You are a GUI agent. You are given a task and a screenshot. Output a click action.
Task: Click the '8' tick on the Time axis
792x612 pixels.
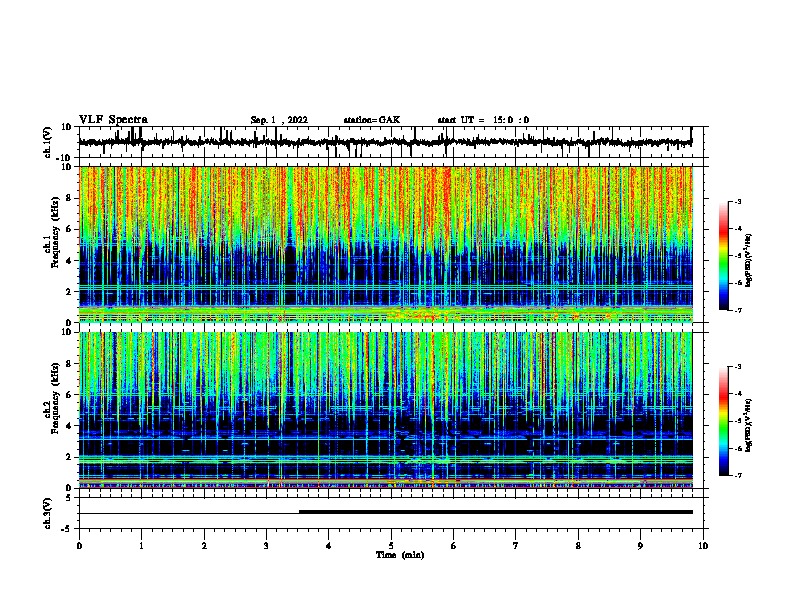click(x=578, y=545)
